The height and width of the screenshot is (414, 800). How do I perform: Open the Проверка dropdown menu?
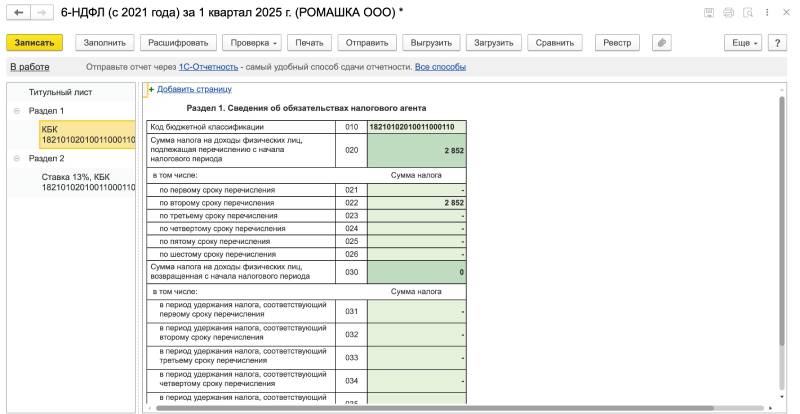click(x=251, y=43)
